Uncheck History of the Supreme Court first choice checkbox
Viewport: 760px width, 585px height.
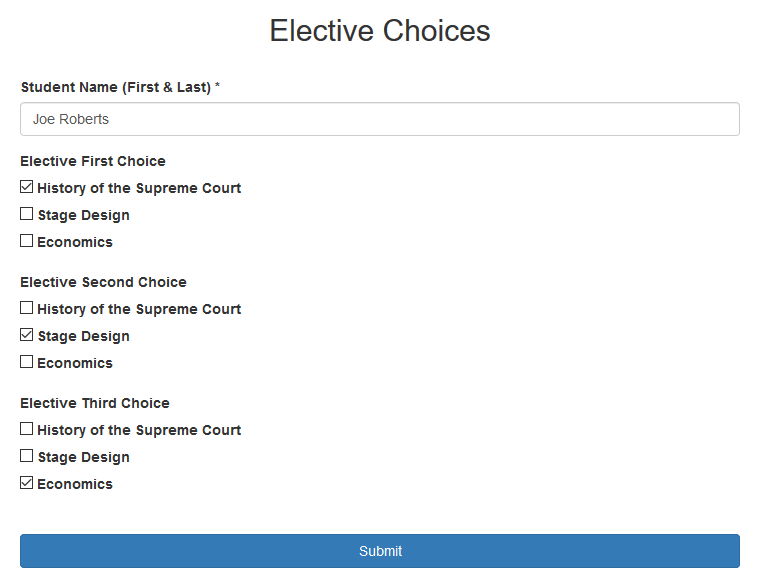tap(27, 187)
